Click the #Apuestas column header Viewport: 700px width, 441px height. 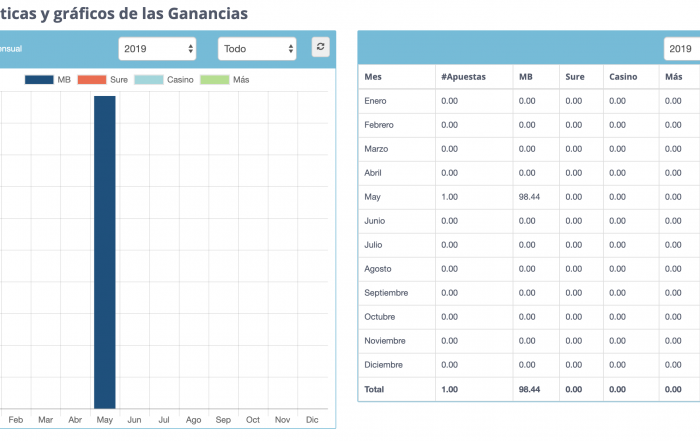463,76
